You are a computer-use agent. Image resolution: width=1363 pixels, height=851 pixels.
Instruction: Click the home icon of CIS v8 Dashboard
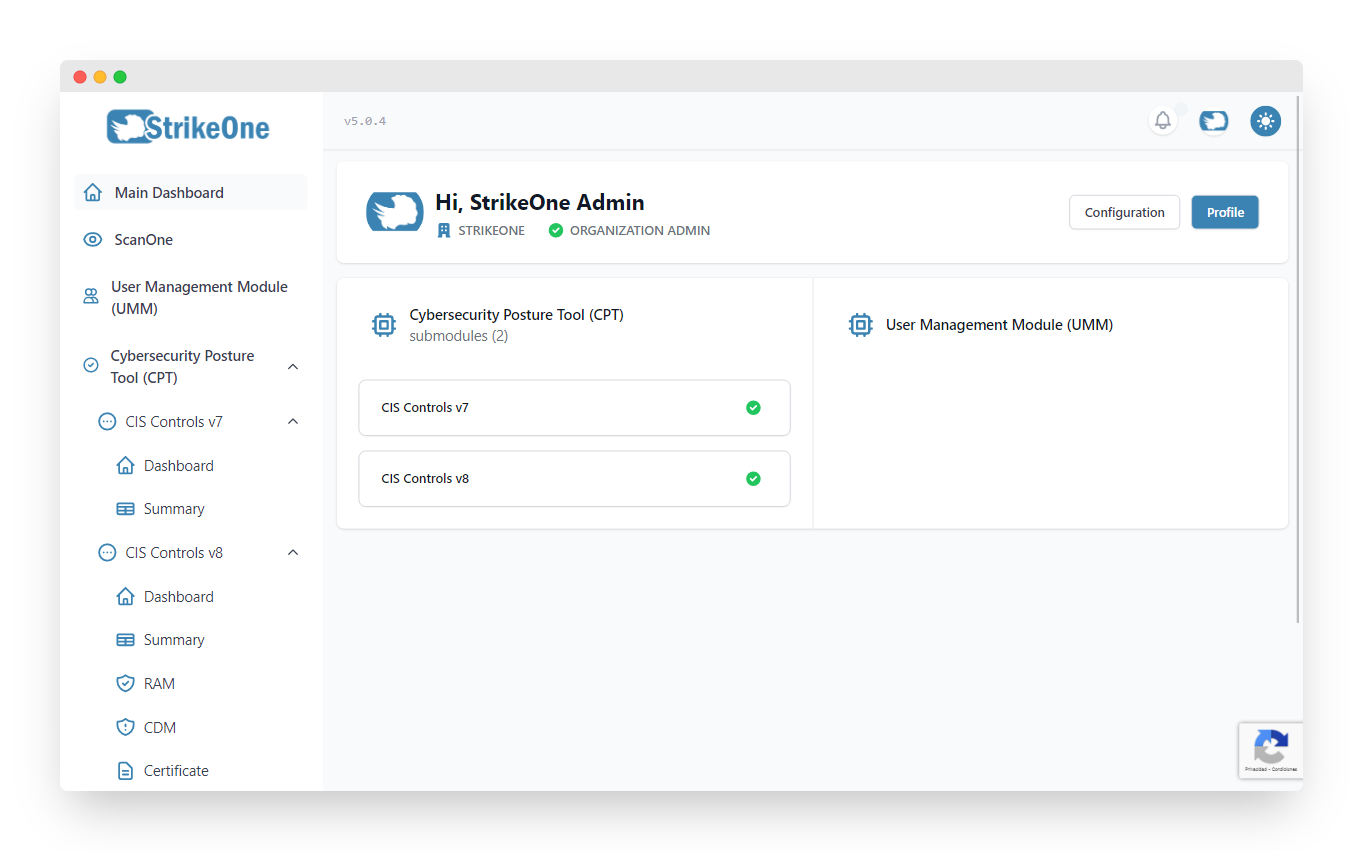pyautogui.click(x=125, y=596)
